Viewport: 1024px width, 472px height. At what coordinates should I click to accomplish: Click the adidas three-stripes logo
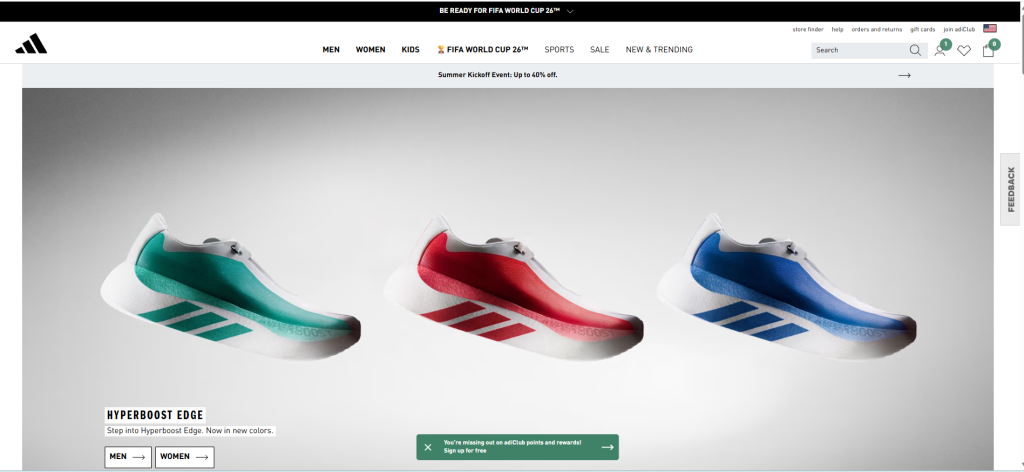[x=31, y=44]
